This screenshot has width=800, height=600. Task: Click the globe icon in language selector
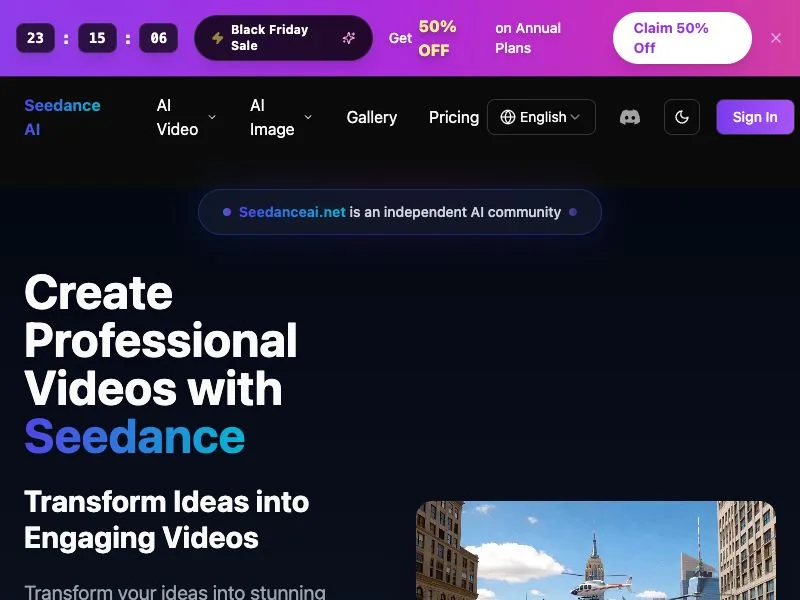[508, 117]
